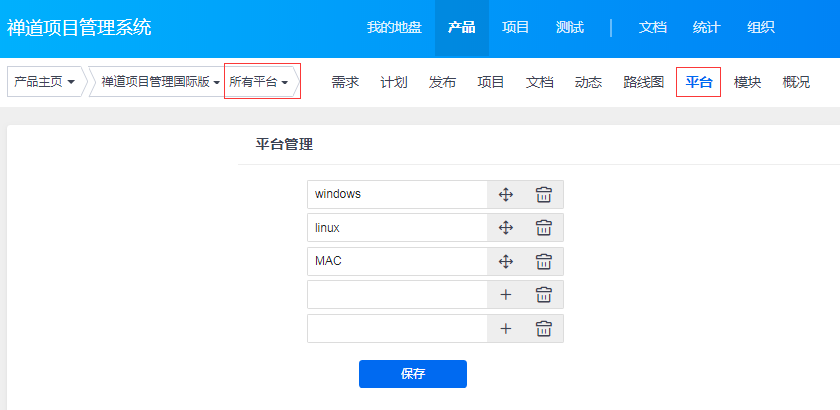The width and height of the screenshot is (840, 410).
Task: Open 统计 in top navigation
Action: coord(707,27)
